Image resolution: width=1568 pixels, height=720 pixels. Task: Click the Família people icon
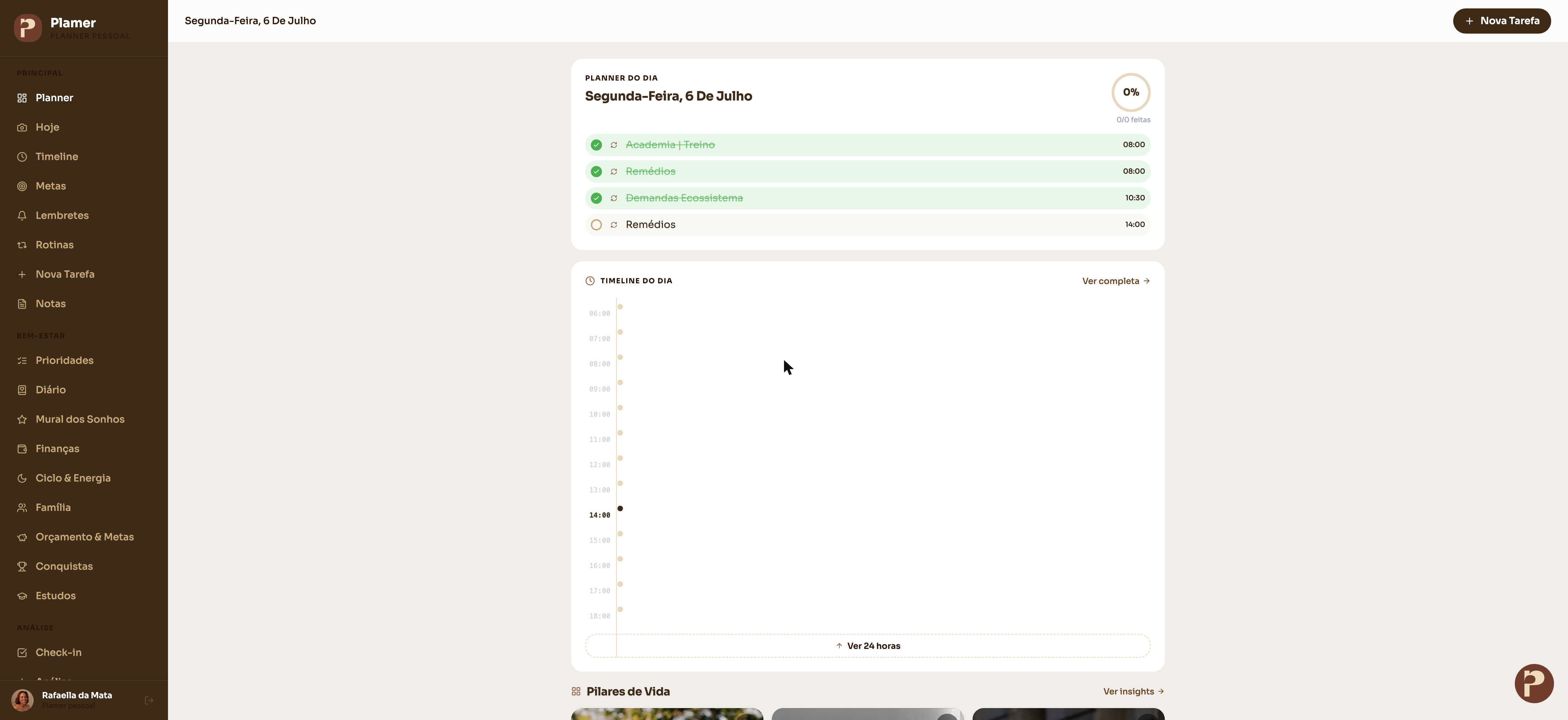click(x=22, y=507)
